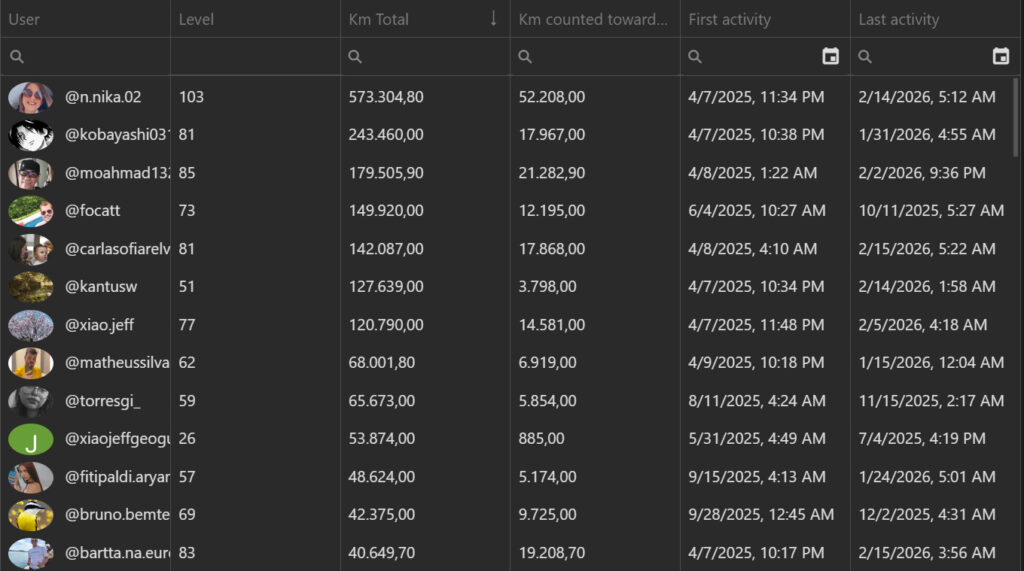The height and width of the screenshot is (571, 1024).
Task: Click search icon in Km counted filter
Action: click(x=525, y=57)
